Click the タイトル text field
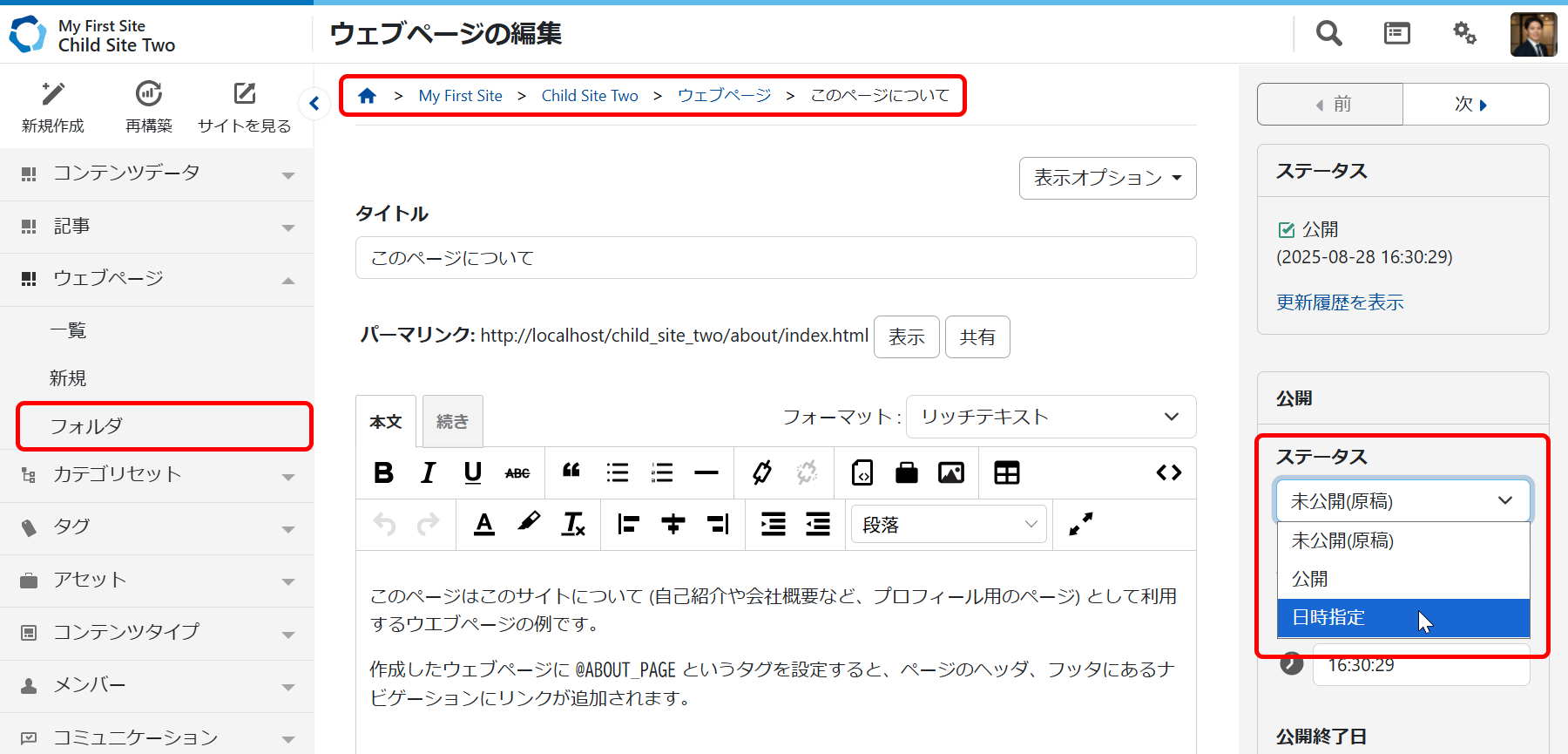Viewport: 1568px width, 754px height. point(775,258)
